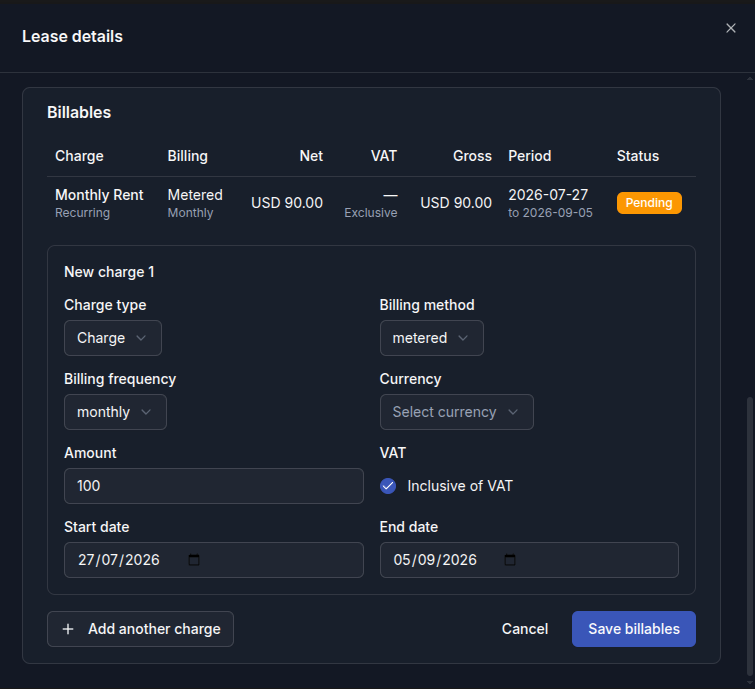Screen dimensions: 755x689
Task: Open the Billing method dropdown
Action: point(431,338)
